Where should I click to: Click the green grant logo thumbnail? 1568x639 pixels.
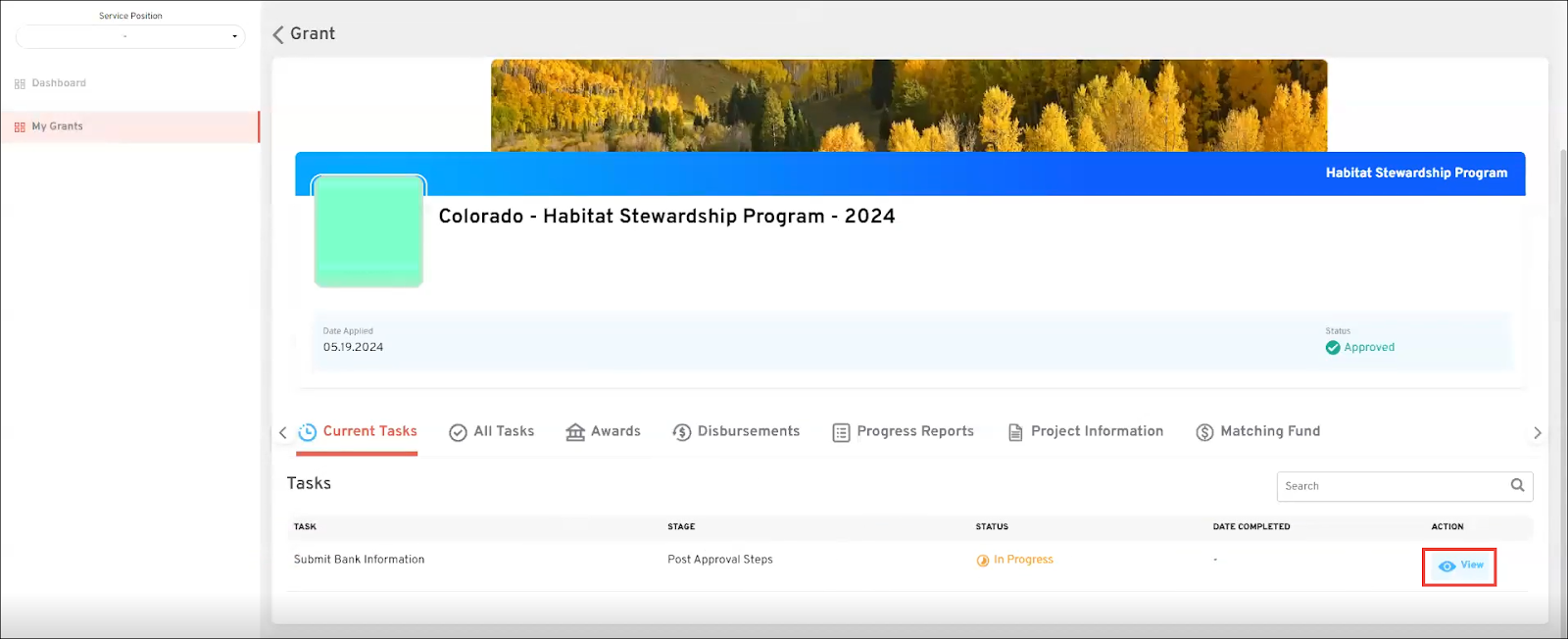pyautogui.click(x=368, y=231)
